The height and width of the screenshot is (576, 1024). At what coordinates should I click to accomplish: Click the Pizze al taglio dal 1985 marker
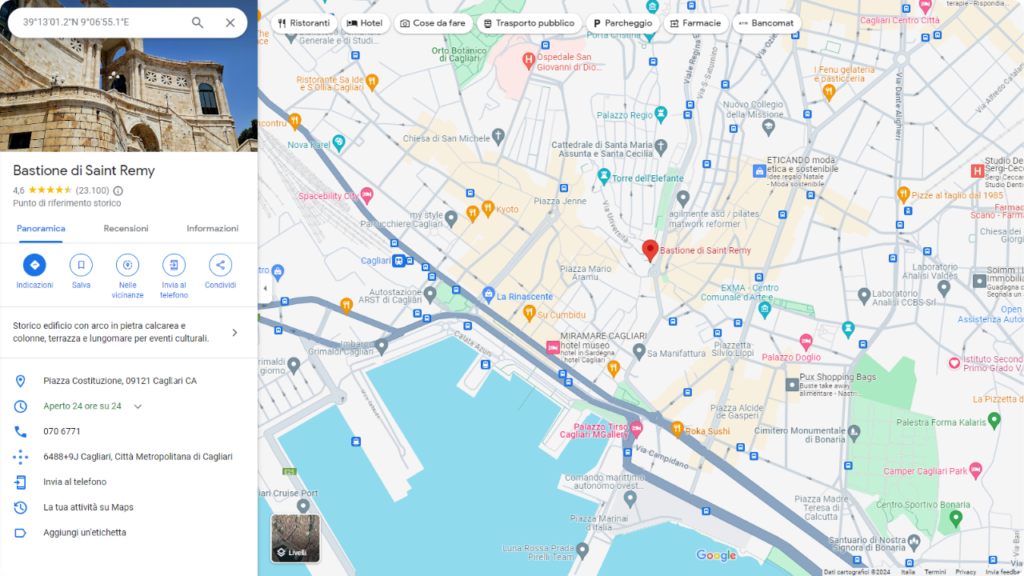[x=903, y=194]
